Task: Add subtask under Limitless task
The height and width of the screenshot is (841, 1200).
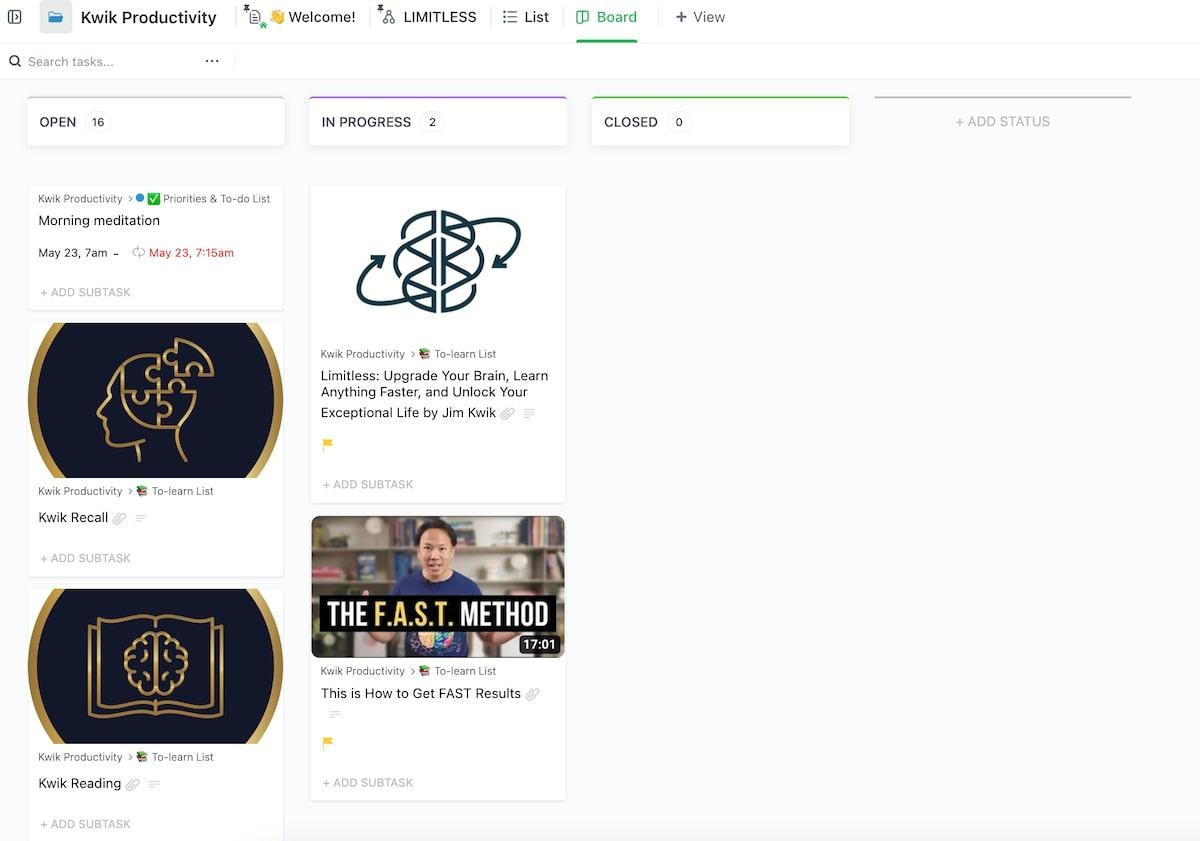Action: tap(368, 485)
